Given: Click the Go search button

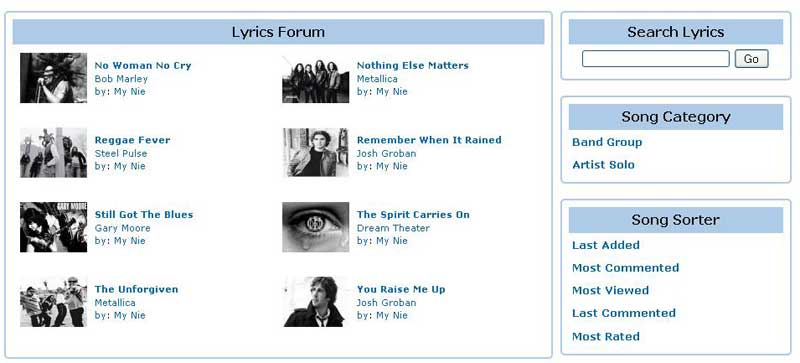Looking at the screenshot, I should coord(751,59).
